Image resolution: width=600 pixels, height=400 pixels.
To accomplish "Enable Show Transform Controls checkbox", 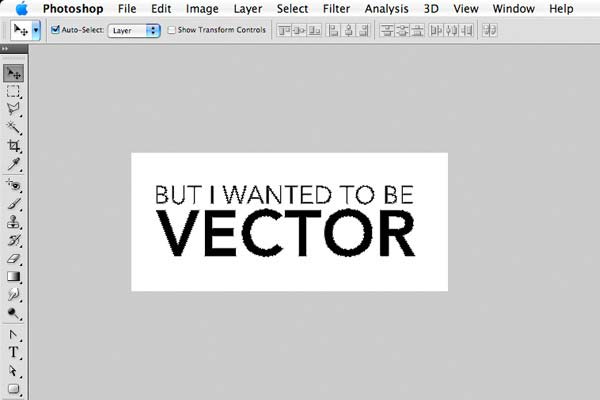I will click(x=172, y=30).
